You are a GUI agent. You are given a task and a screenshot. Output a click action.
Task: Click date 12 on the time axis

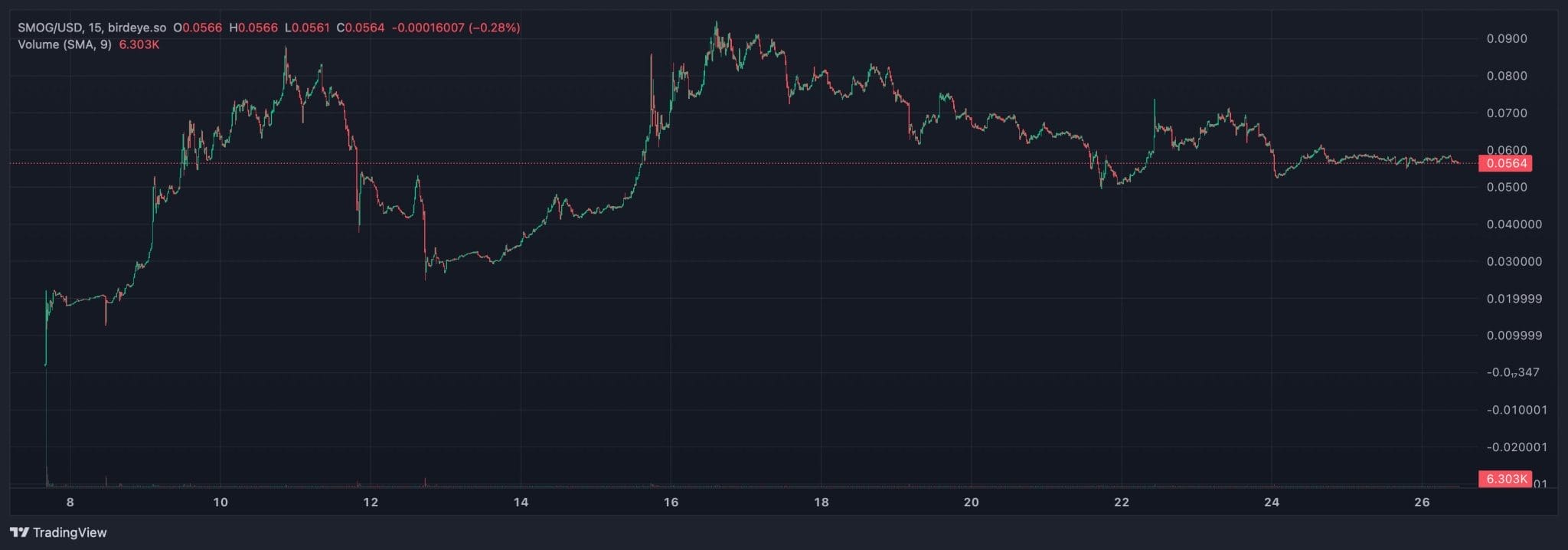(371, 503)
